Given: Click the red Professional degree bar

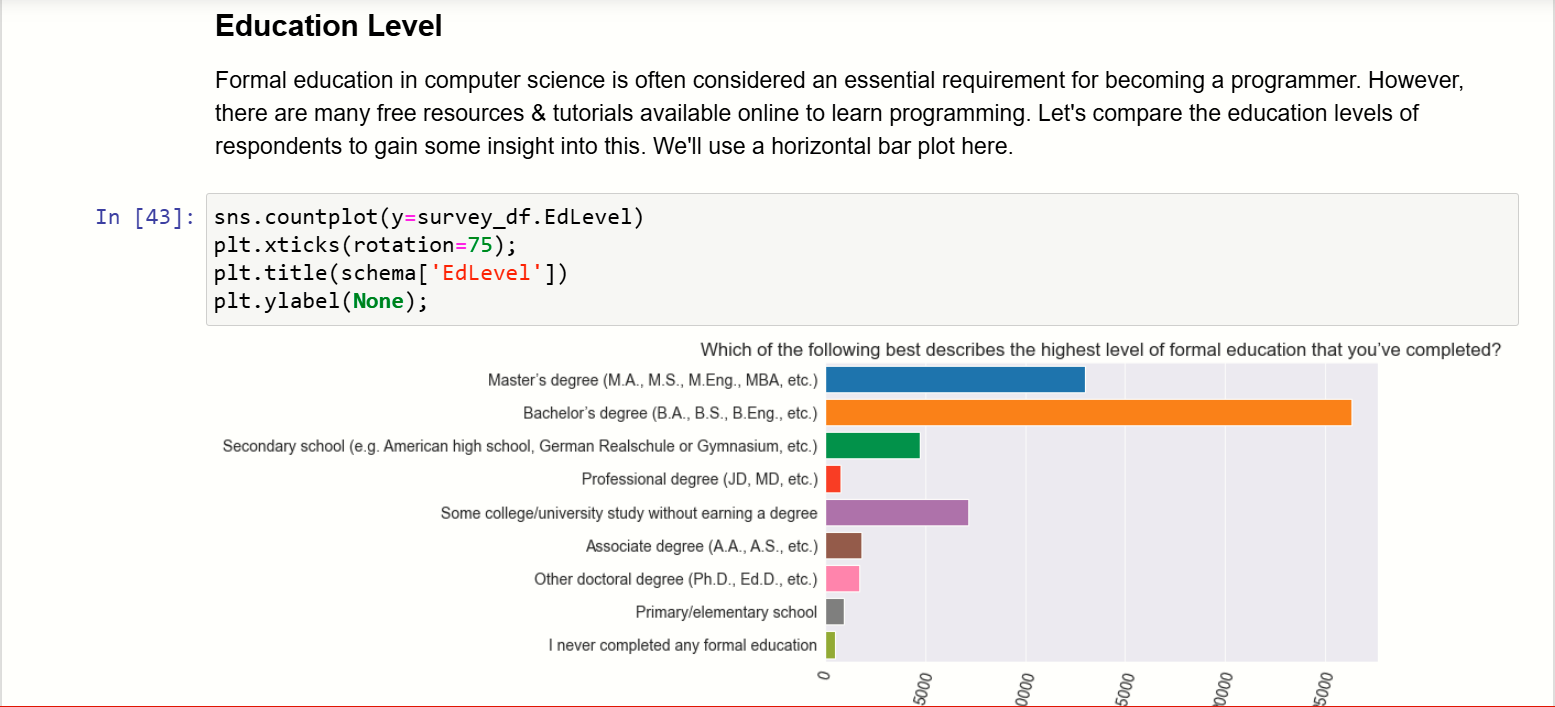Looking at the screenshot, I should click(833, 479).
